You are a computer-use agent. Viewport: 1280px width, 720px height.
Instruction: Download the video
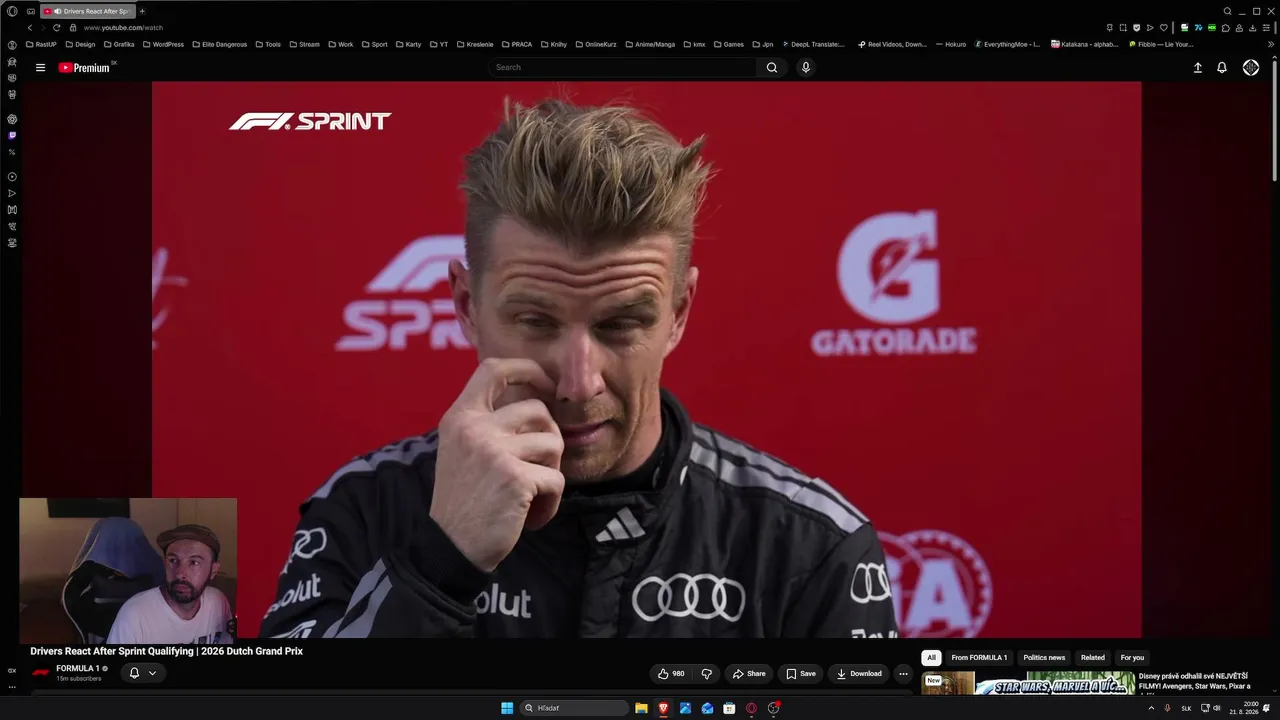pos(860,674)
